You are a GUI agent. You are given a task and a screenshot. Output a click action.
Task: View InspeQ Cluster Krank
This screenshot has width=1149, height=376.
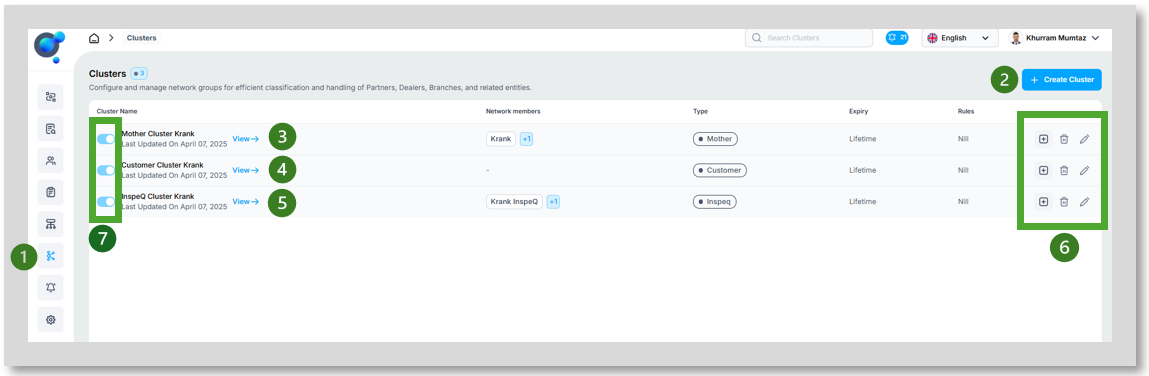coord(245,202)
